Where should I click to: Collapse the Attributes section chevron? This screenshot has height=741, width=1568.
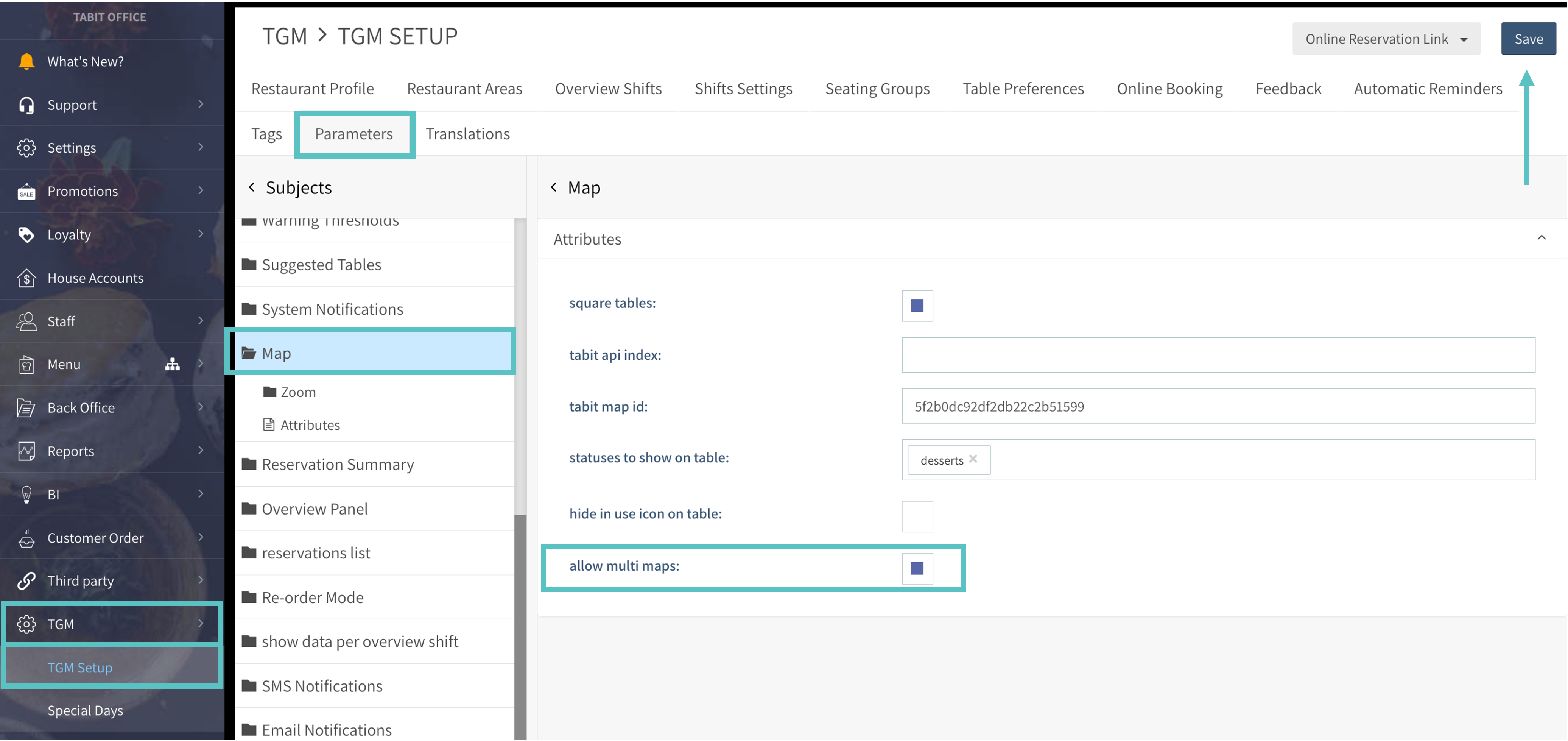1541,238
